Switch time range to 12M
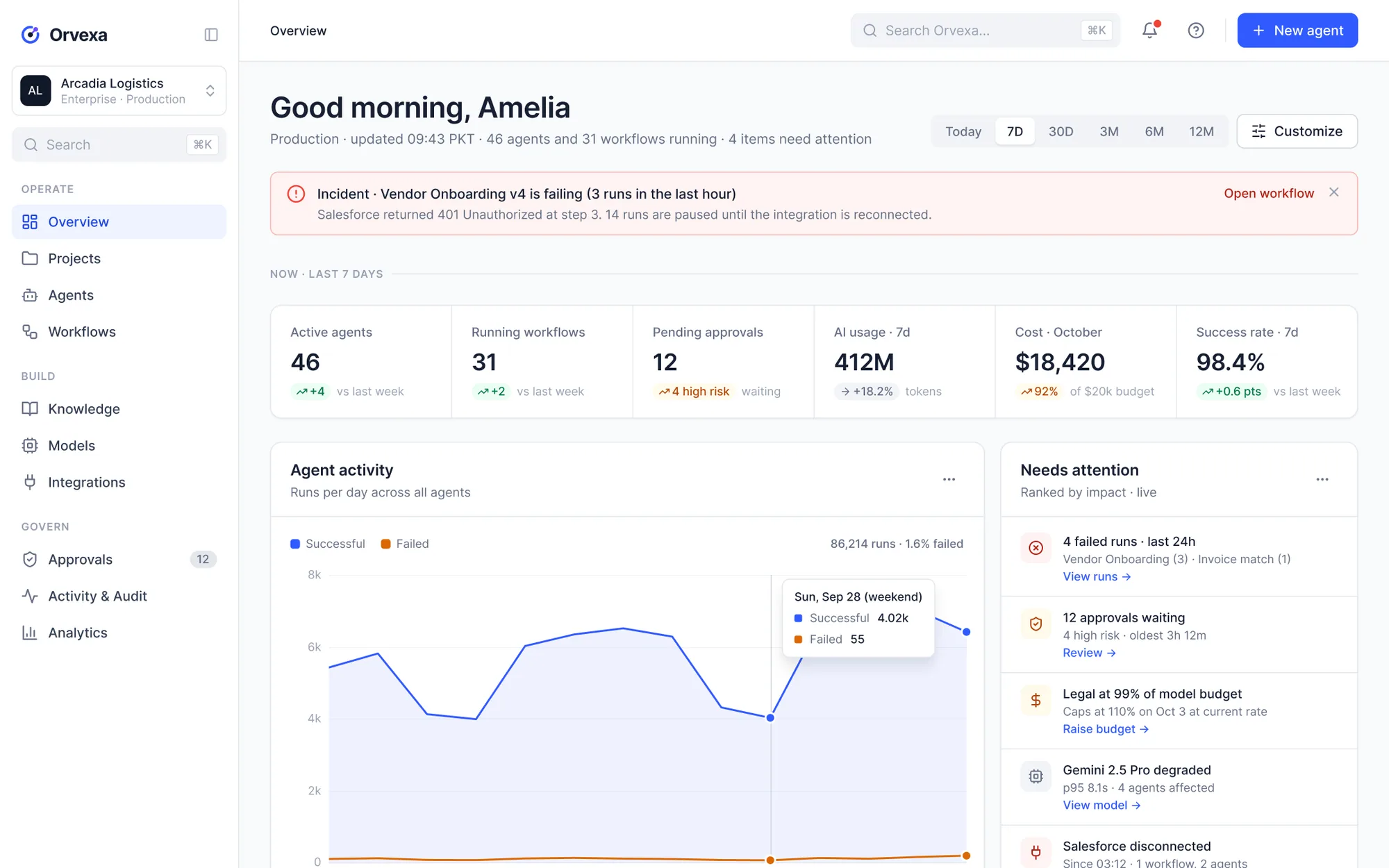This screenshot has height=868, width=1389. 1201,131
